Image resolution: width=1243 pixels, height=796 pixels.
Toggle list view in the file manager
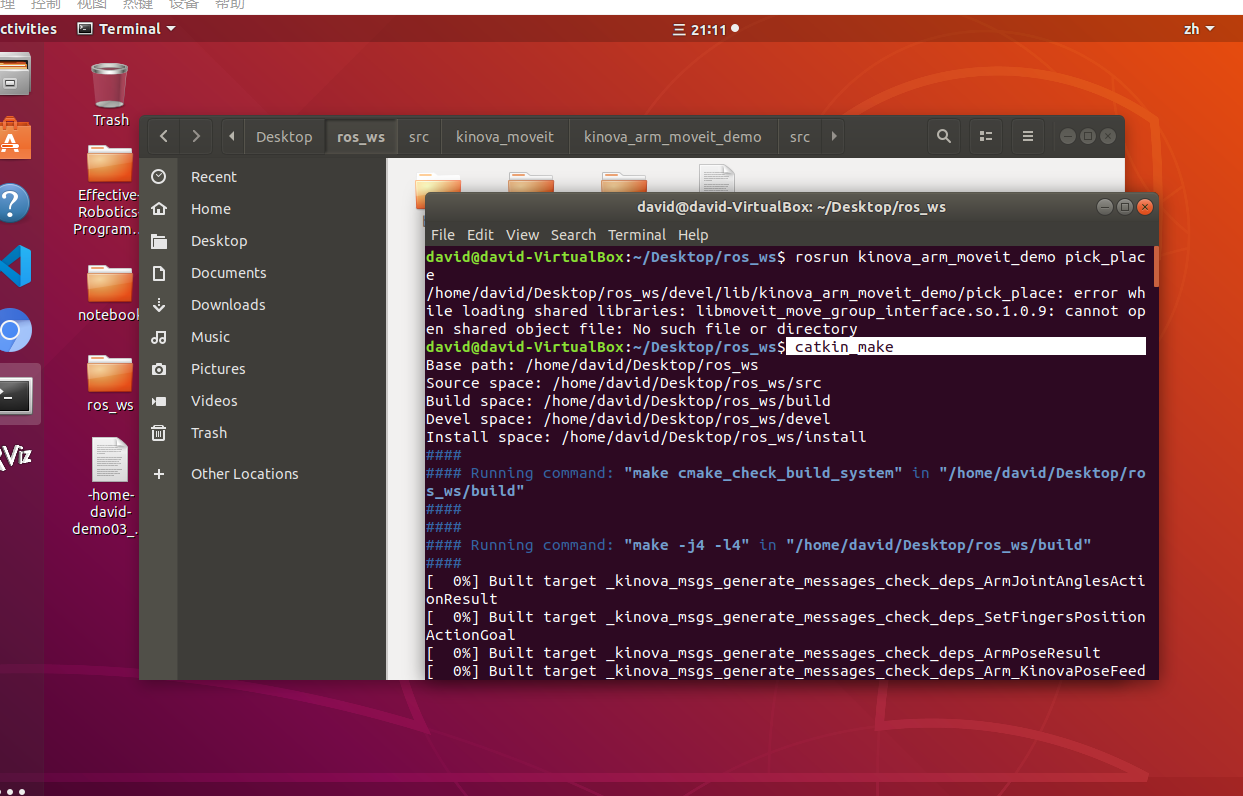tap(985, 135)
